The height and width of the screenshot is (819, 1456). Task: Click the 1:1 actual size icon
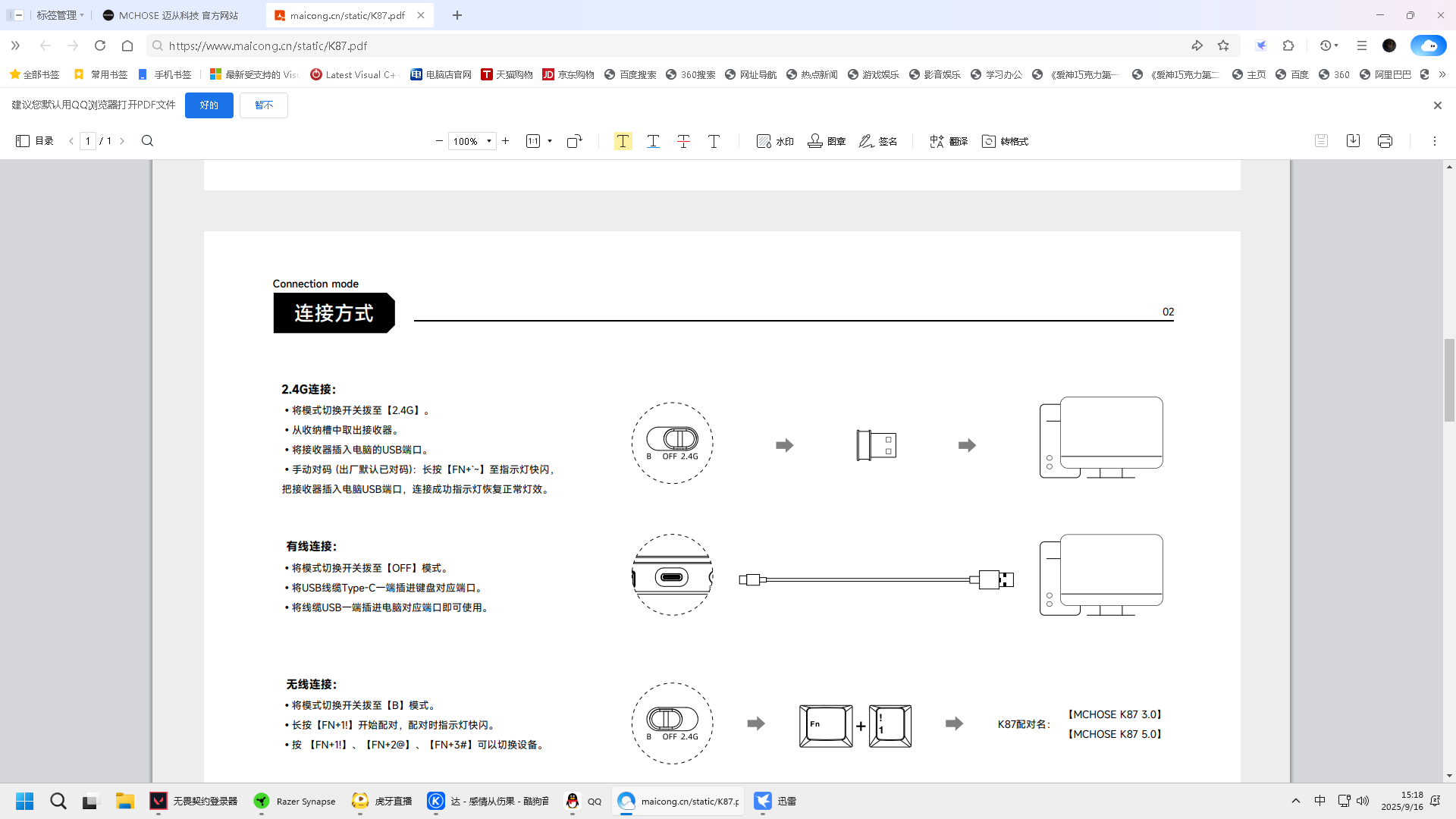click(533, 141)
